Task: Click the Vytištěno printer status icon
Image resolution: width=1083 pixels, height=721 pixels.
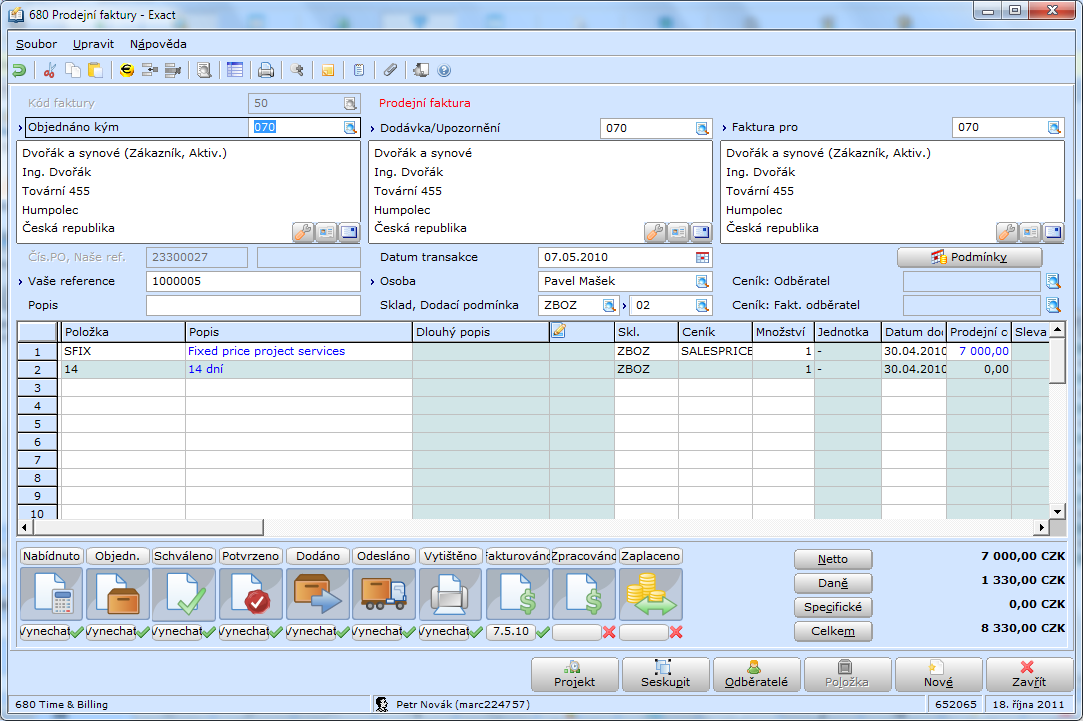Action: 450,594
